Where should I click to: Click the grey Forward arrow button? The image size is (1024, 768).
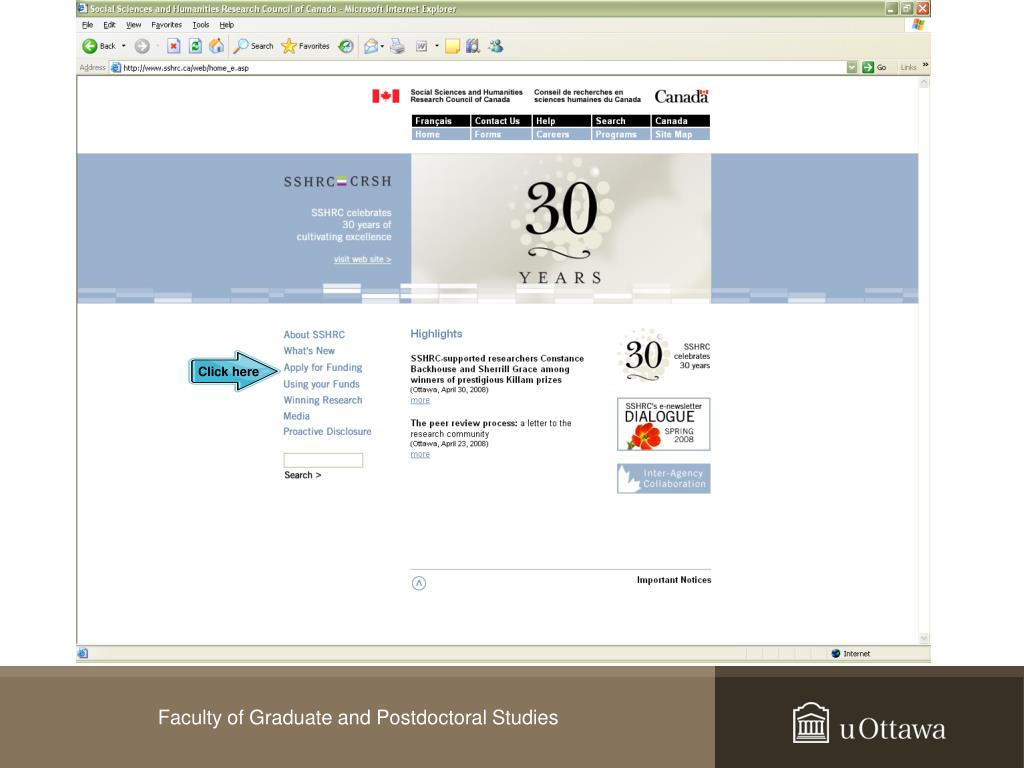[142, 46]
